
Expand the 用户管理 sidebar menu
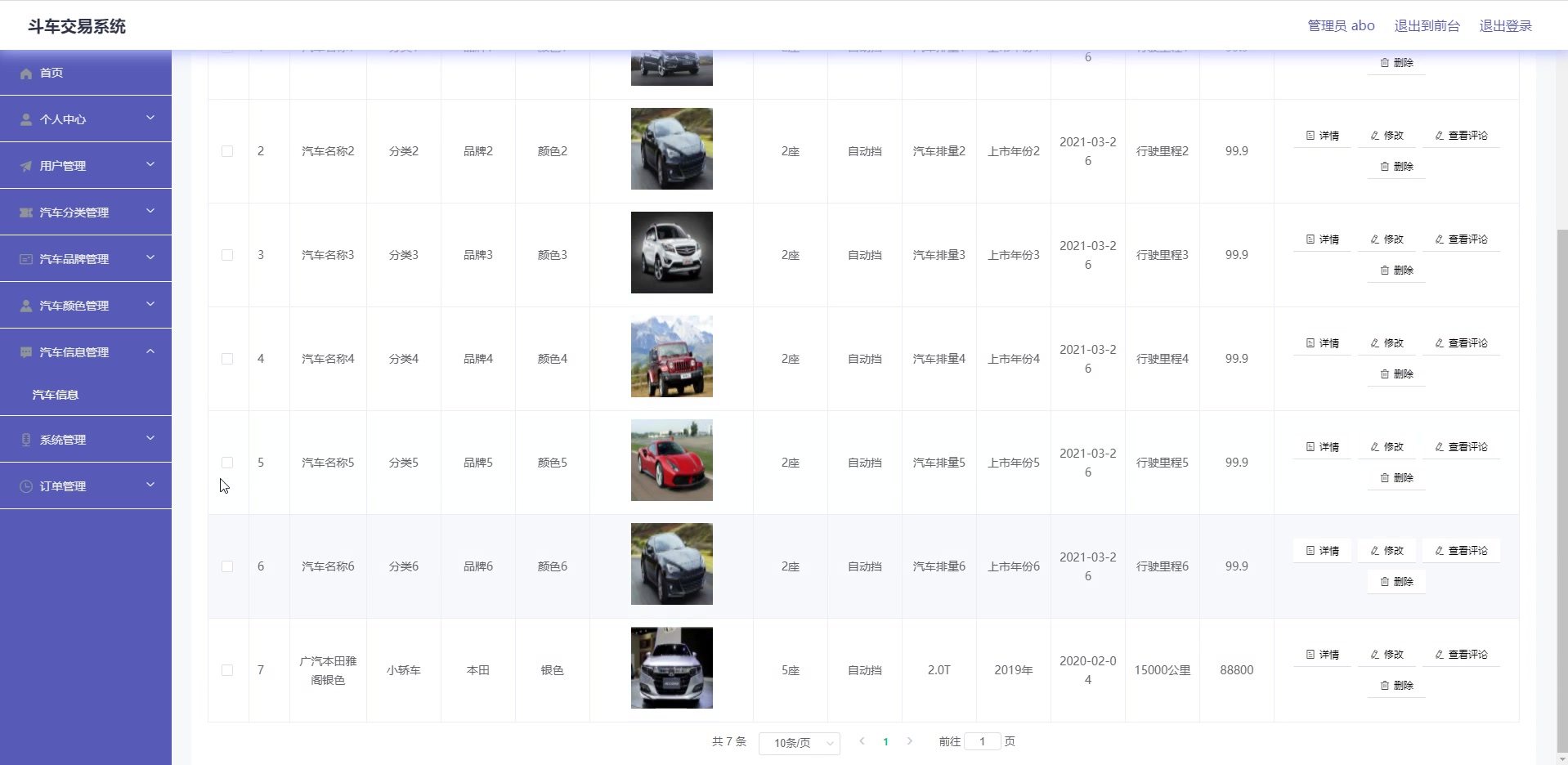pyautogui.click(x=86, y=166)
